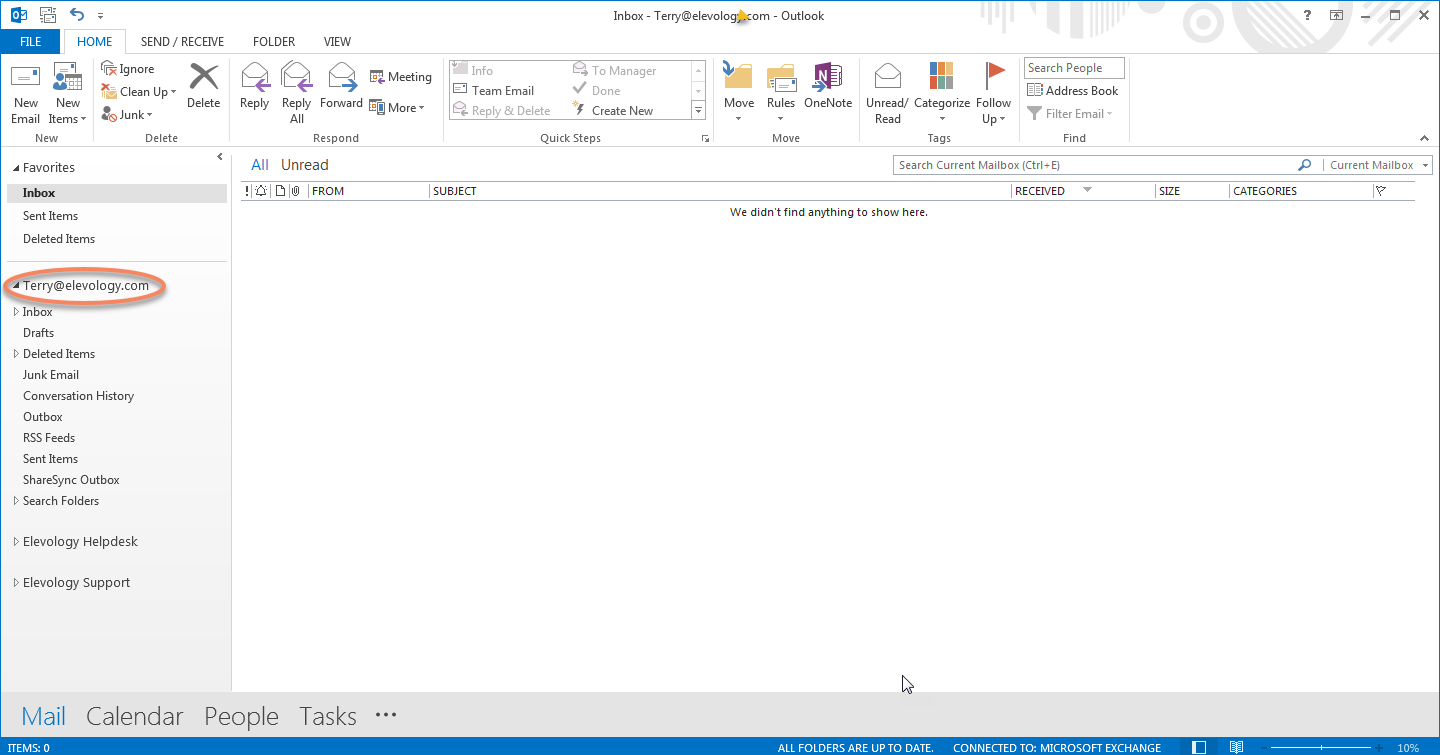Open the Conversation History folder
Image resolution: width=1440 pixels, height=755 pixels.
(78, 396)
